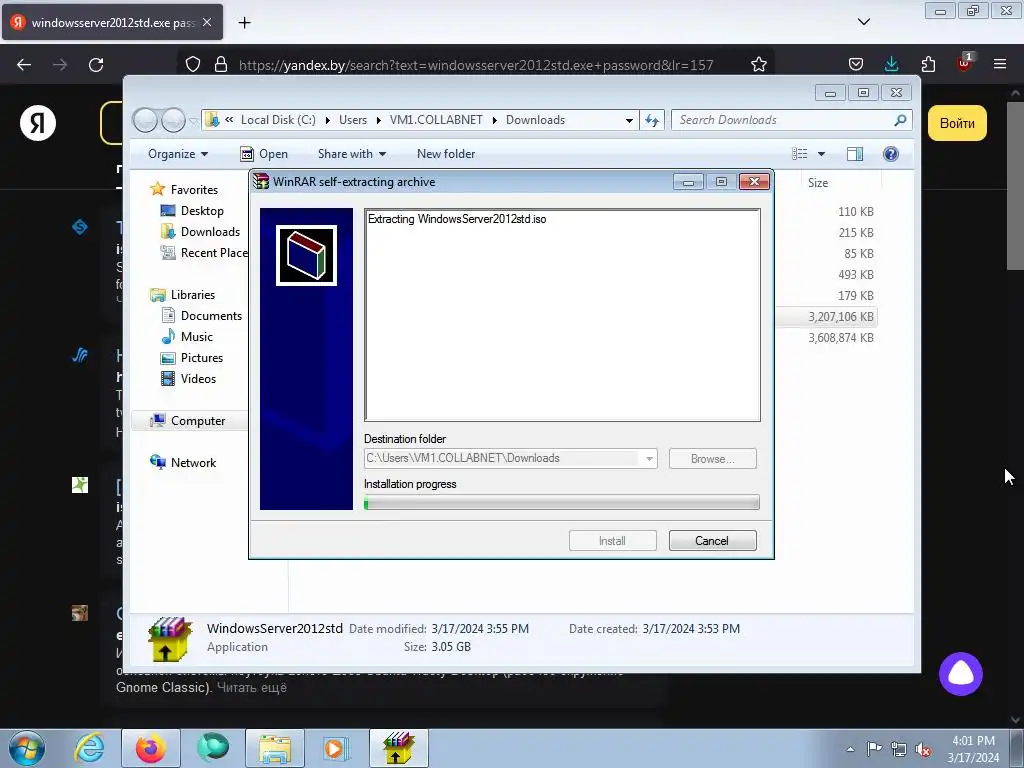Close the windowsserver2012std.exe tab
The image size is (1024, 768).
coord(207,22)
